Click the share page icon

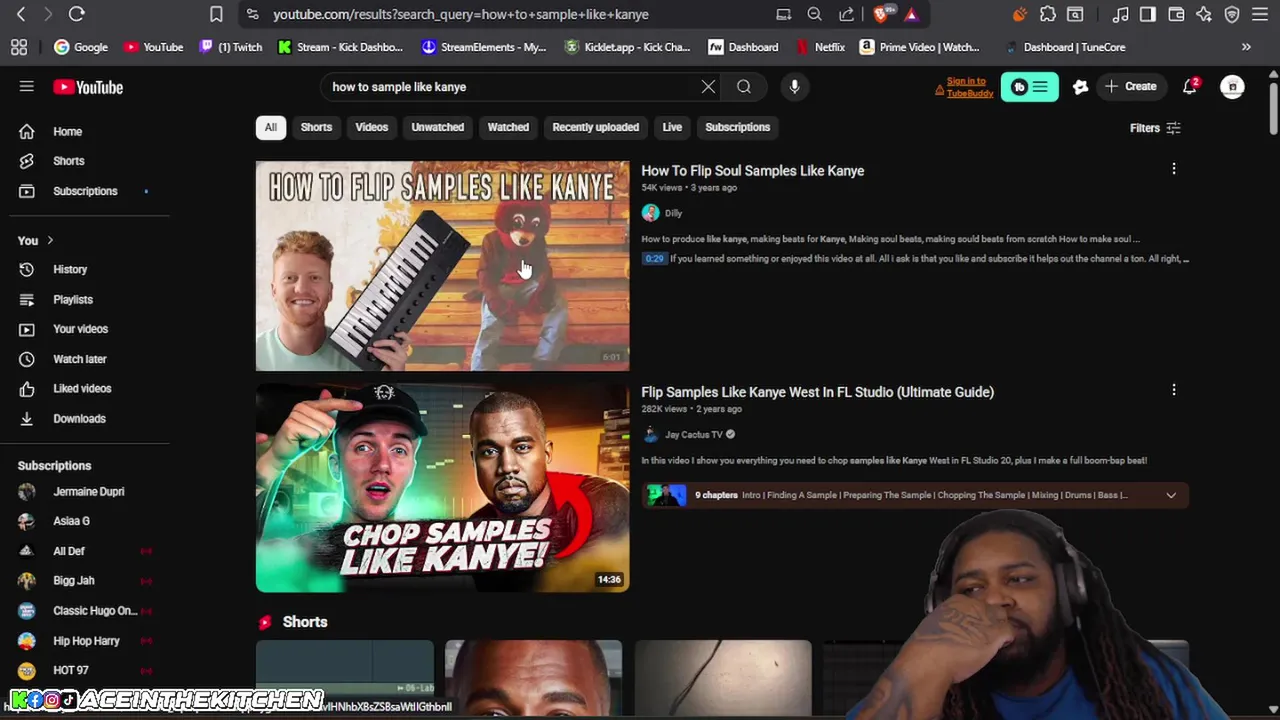pos(846,14)
